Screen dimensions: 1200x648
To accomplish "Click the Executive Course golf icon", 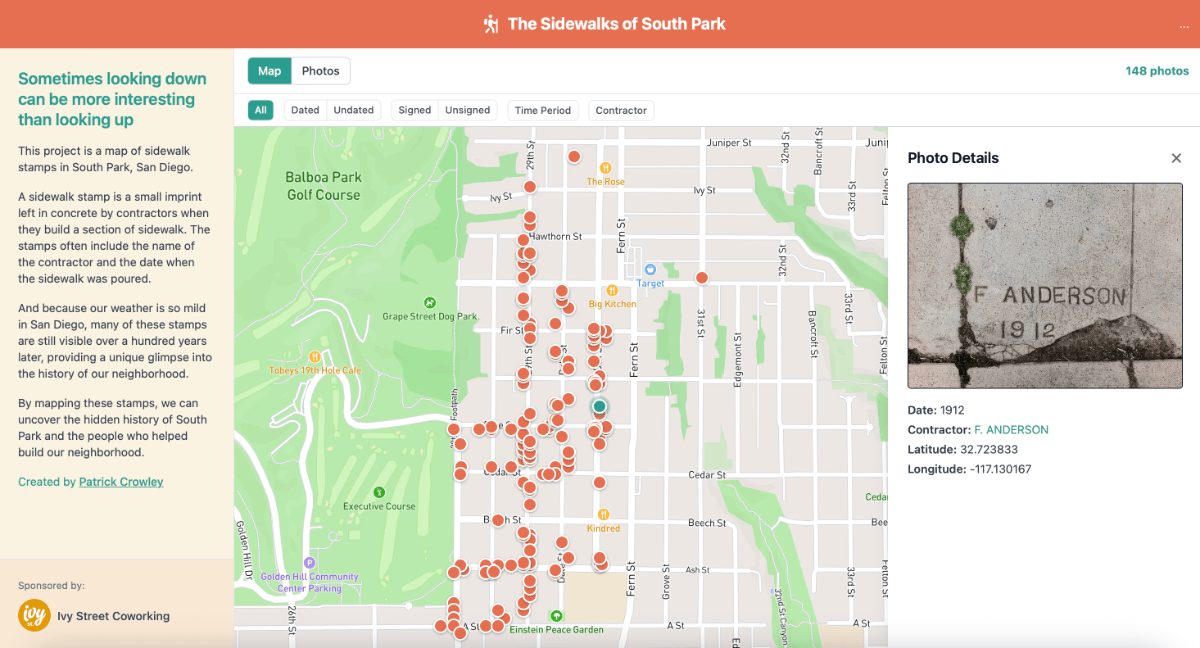I will [x=379, y=492].
